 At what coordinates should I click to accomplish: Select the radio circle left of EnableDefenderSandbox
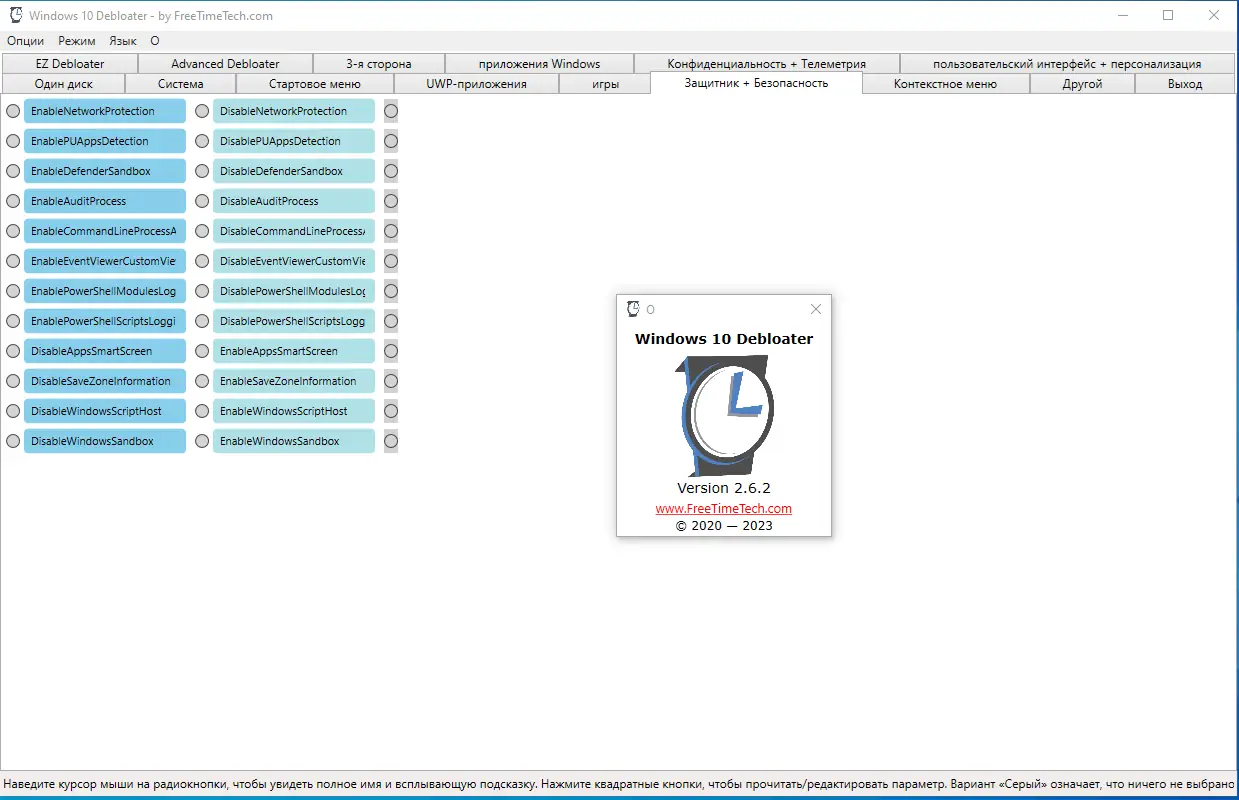pos(13,171)
